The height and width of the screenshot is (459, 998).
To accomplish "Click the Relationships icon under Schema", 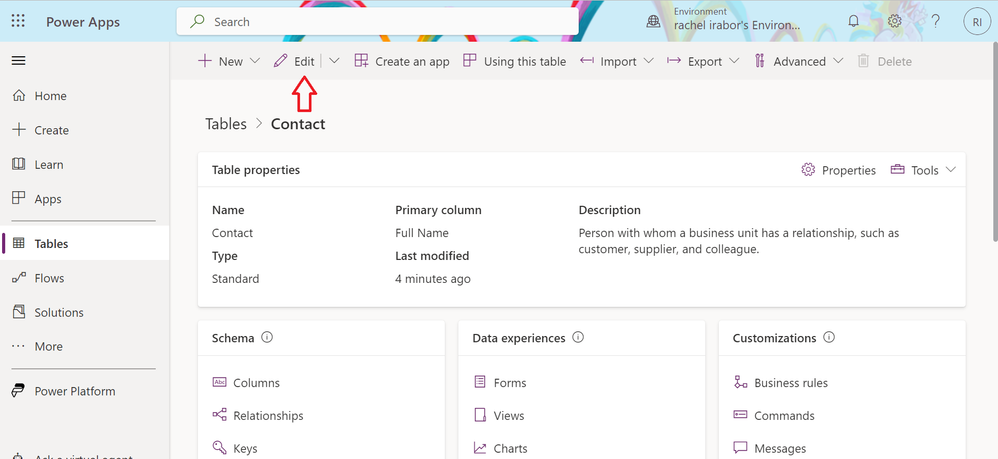I will tap(220, 415).
